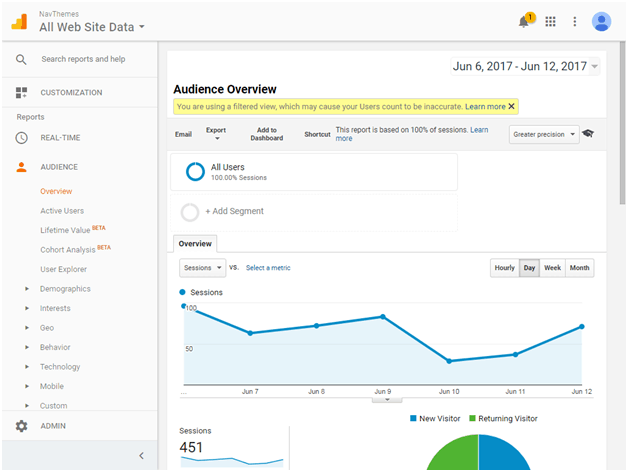
Task: Open the date range picker
Action: click(525, 66)
